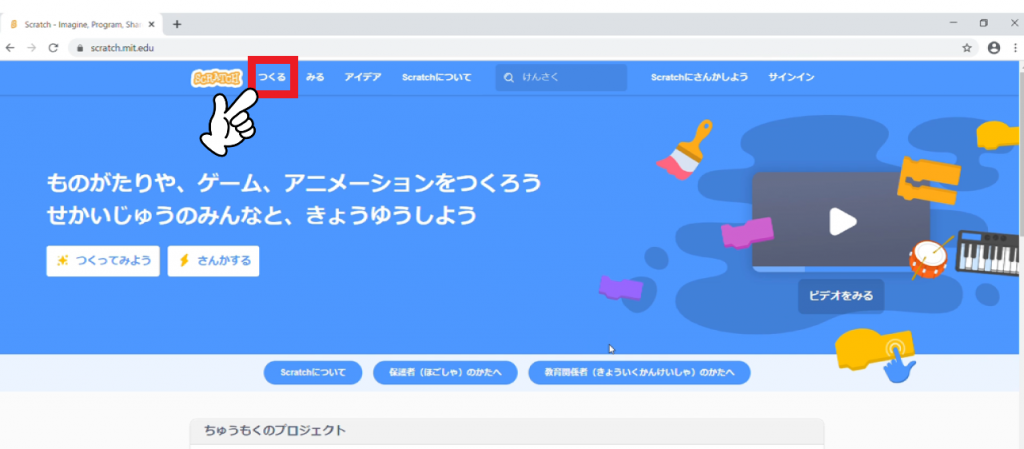Click the ちゅうもくのプロジェクト heading
The image size is (1024, 449).
[x=274, y=430]
